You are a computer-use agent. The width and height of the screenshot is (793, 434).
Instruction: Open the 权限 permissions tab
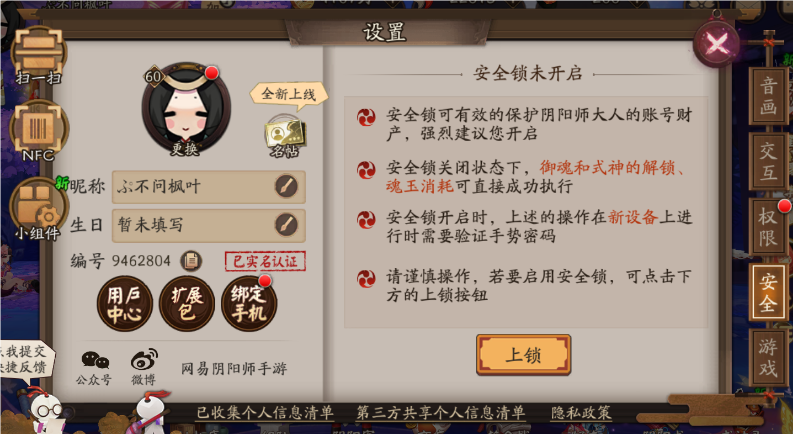[768, 227]
